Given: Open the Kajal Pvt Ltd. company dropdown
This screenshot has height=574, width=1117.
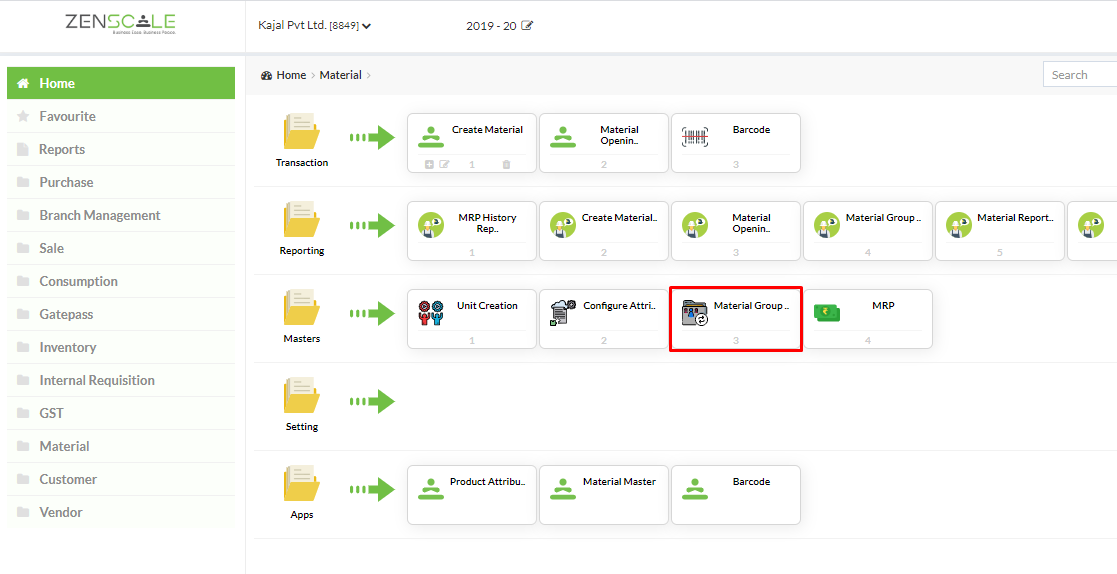Looking at the screenshot, I should coord(315,26).
